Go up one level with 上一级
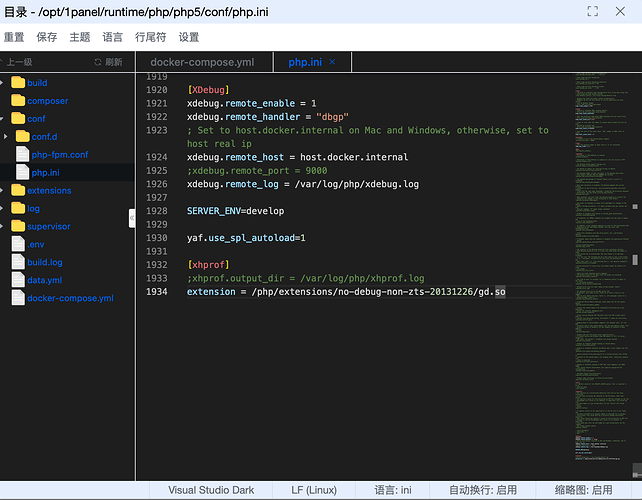 coord(17,62)
